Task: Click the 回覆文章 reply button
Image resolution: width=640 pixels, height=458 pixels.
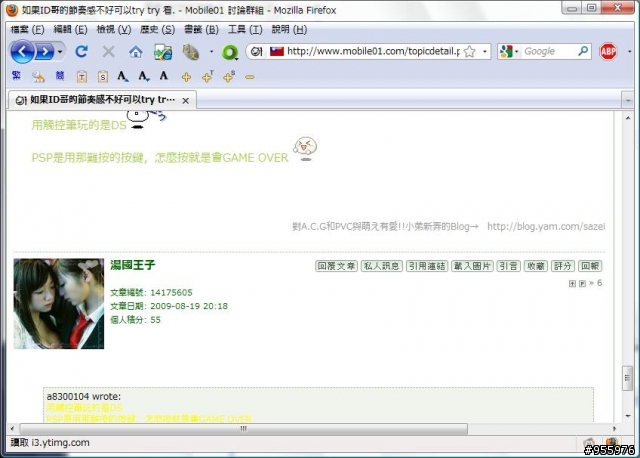Action: (336, 266)
